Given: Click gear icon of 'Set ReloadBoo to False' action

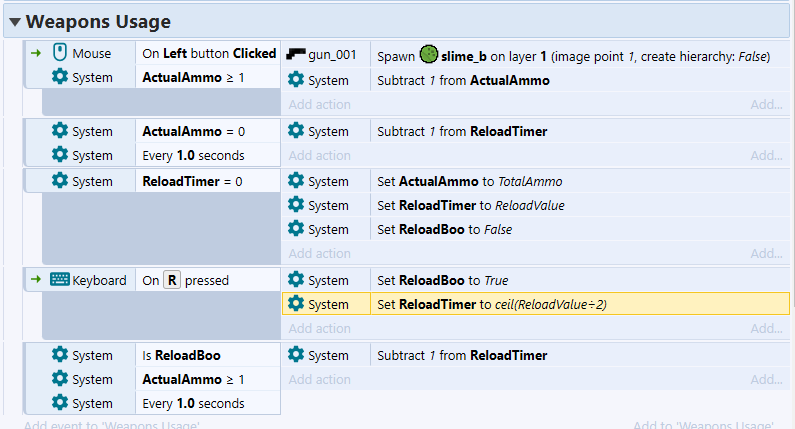Looking at the screenshot, I should click(296, 229).
